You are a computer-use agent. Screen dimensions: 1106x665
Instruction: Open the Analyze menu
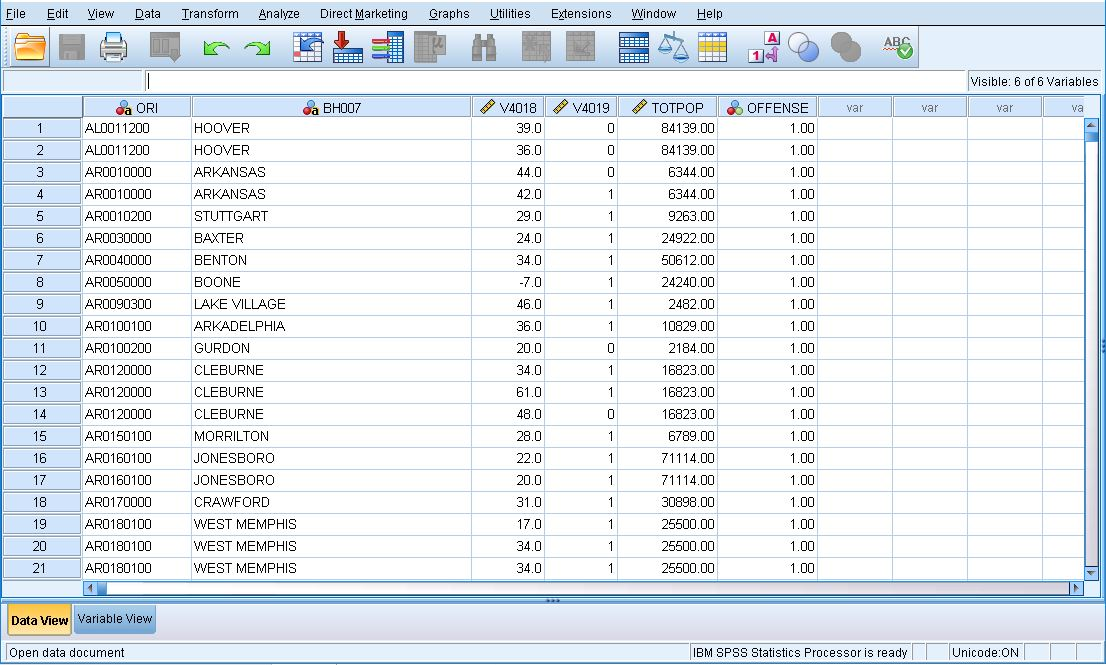(x=278, y=14)
